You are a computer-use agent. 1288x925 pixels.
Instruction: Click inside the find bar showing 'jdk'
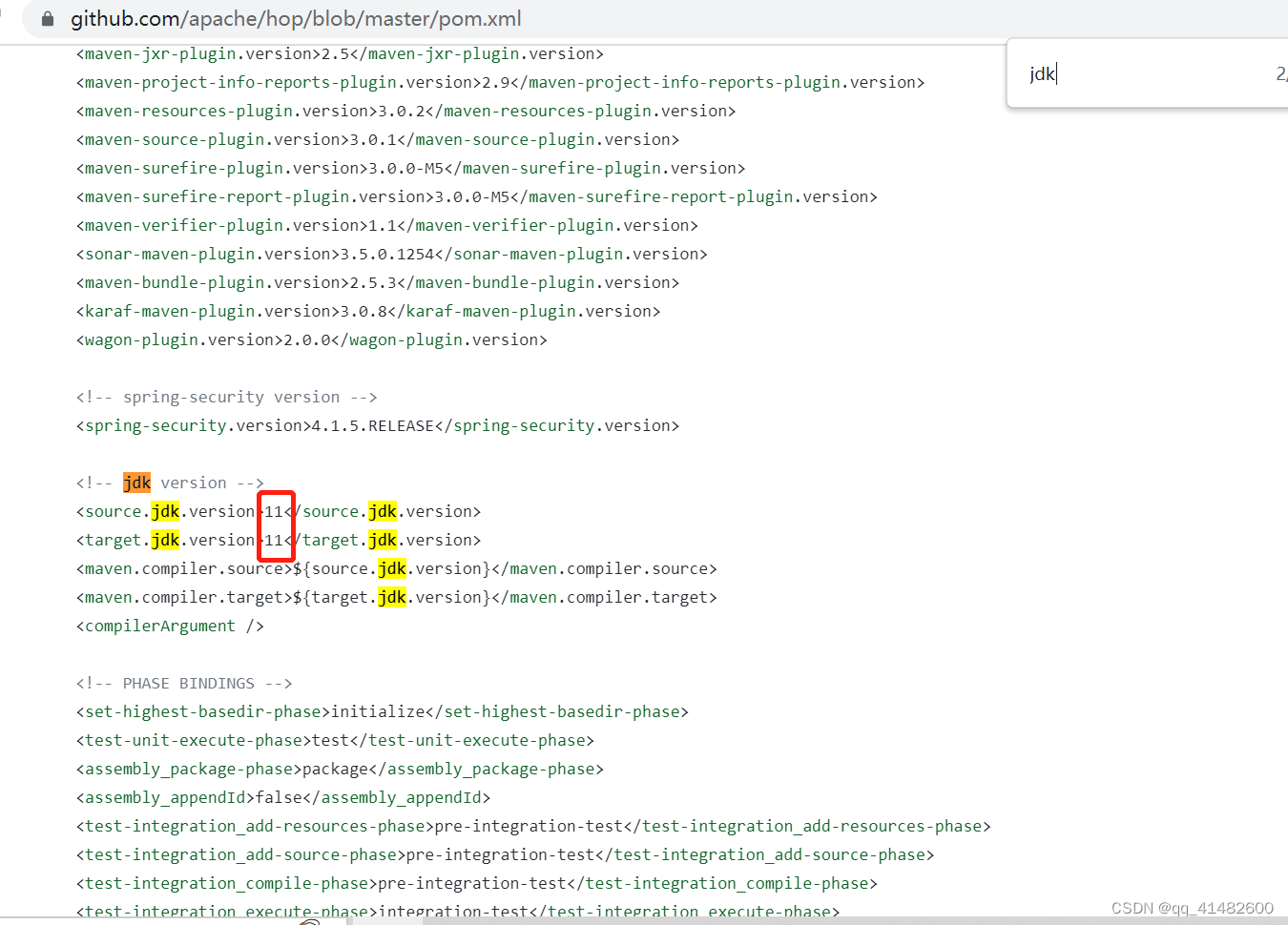[x=1069, y=73]
